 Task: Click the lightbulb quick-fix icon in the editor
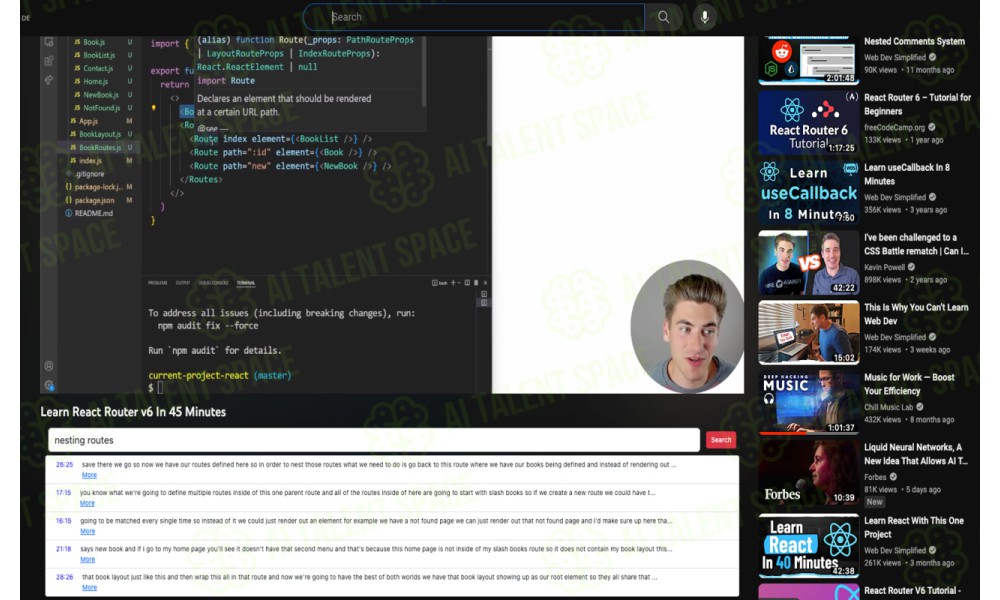(153, 108)
